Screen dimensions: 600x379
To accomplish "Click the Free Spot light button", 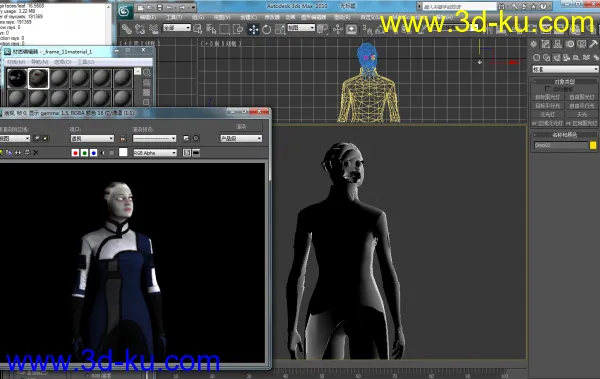I will click(581, 97).
